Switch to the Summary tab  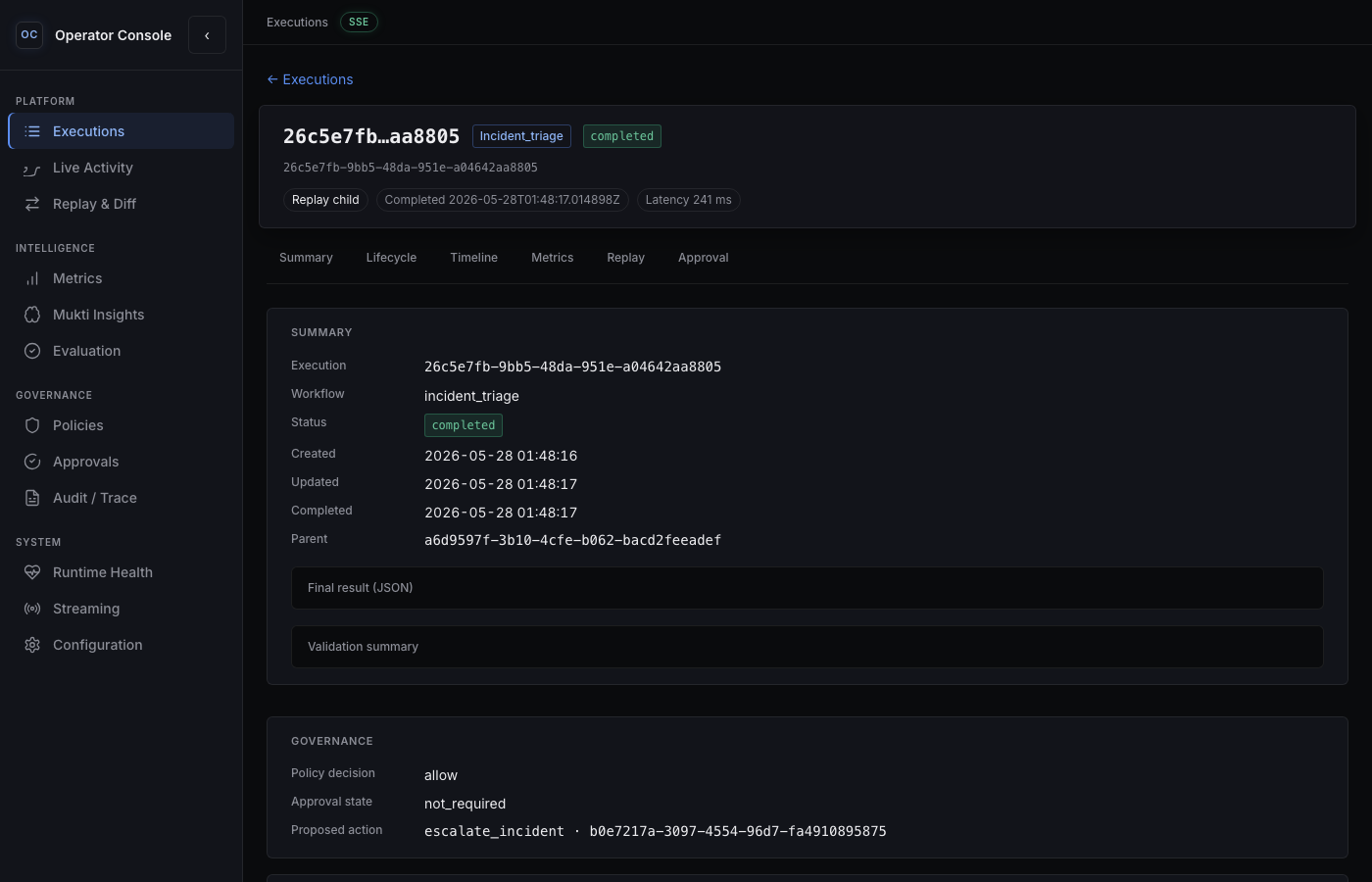(x=306, y=258)
